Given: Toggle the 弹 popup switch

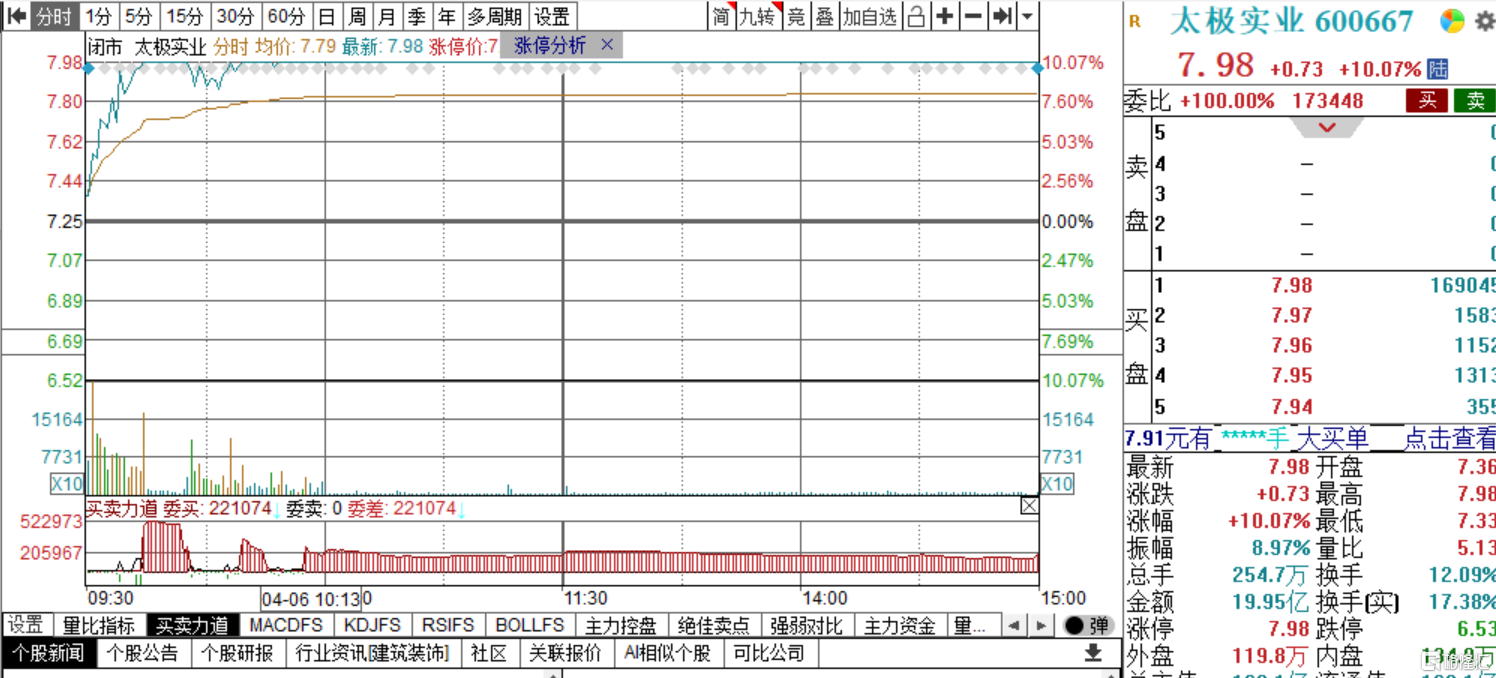Looking at the screenshot, I should pos(1088,626).
